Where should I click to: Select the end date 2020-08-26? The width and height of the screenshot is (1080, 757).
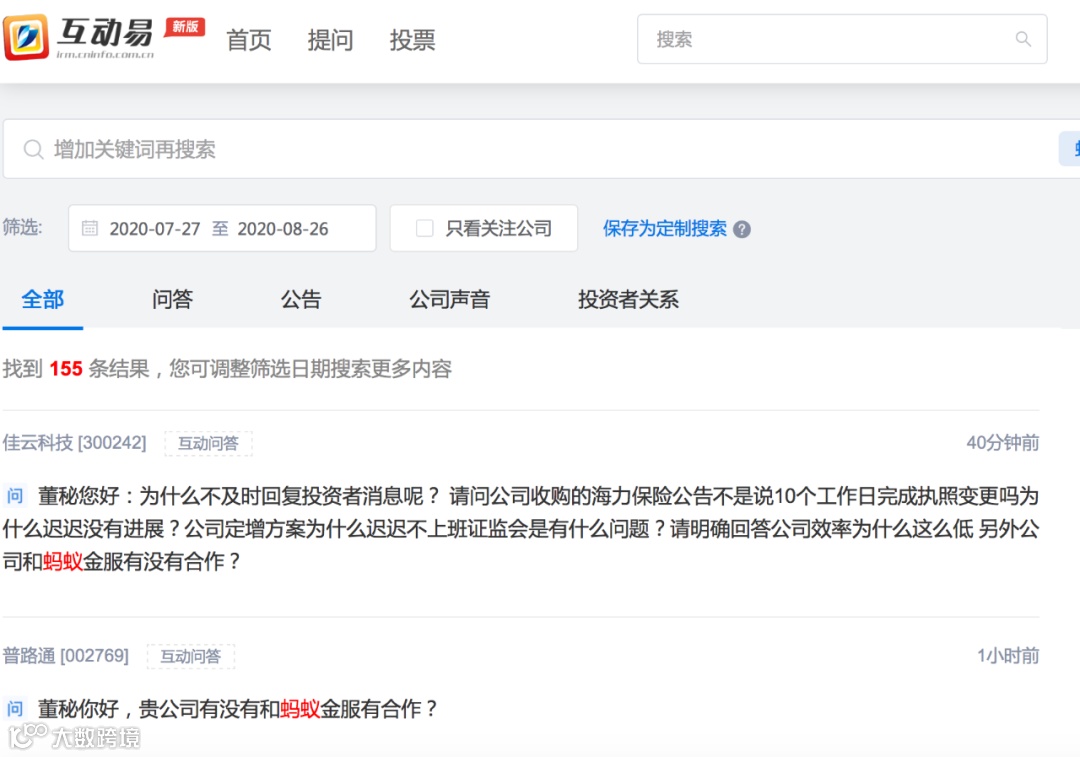click(283, 229)
